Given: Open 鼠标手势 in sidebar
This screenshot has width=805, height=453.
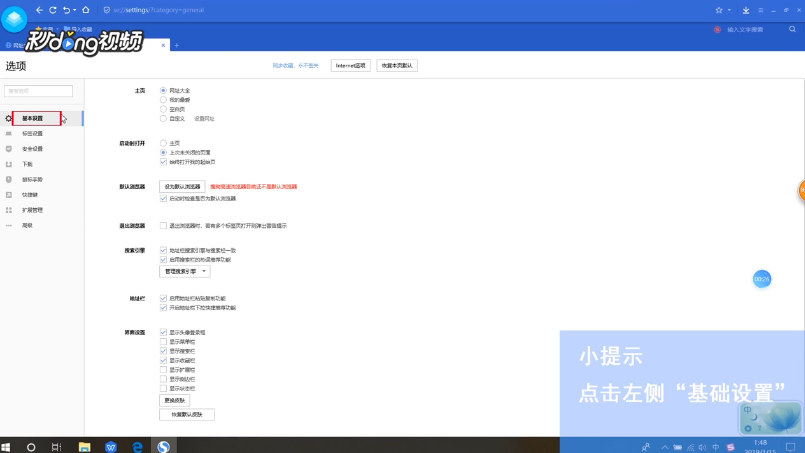Looking at the screenshot, I should pyautogui.click(x=32, y=179).
